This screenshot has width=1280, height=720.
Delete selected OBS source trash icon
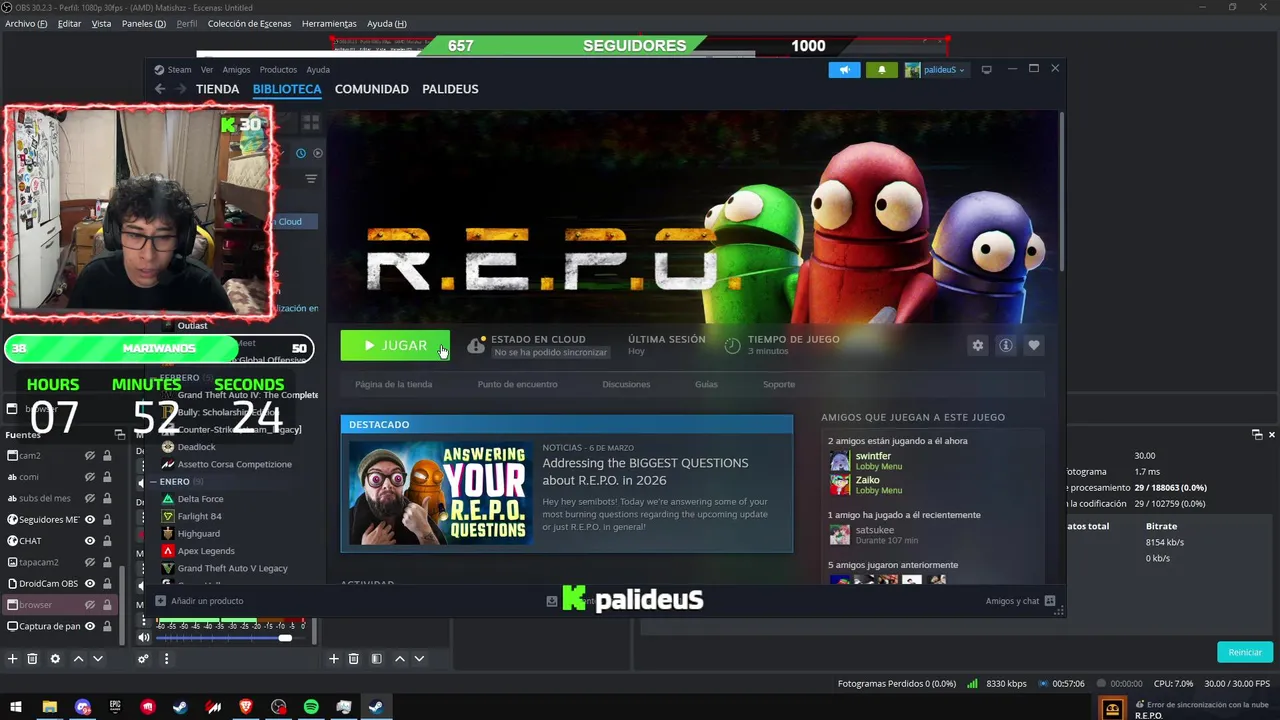(32, 659)
